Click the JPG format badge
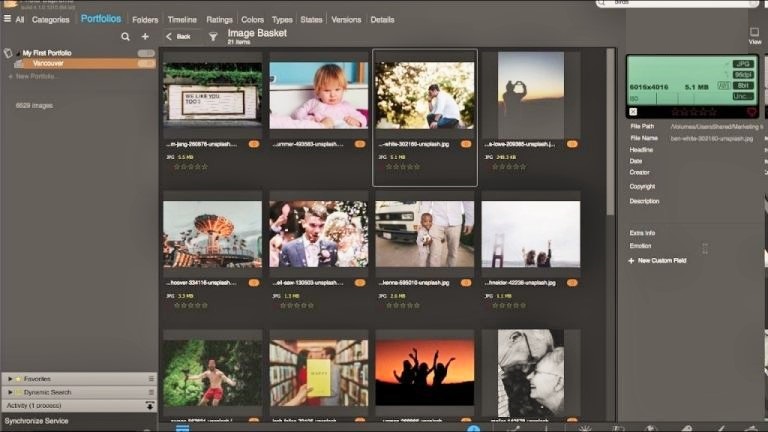 [x=743, y=64]
